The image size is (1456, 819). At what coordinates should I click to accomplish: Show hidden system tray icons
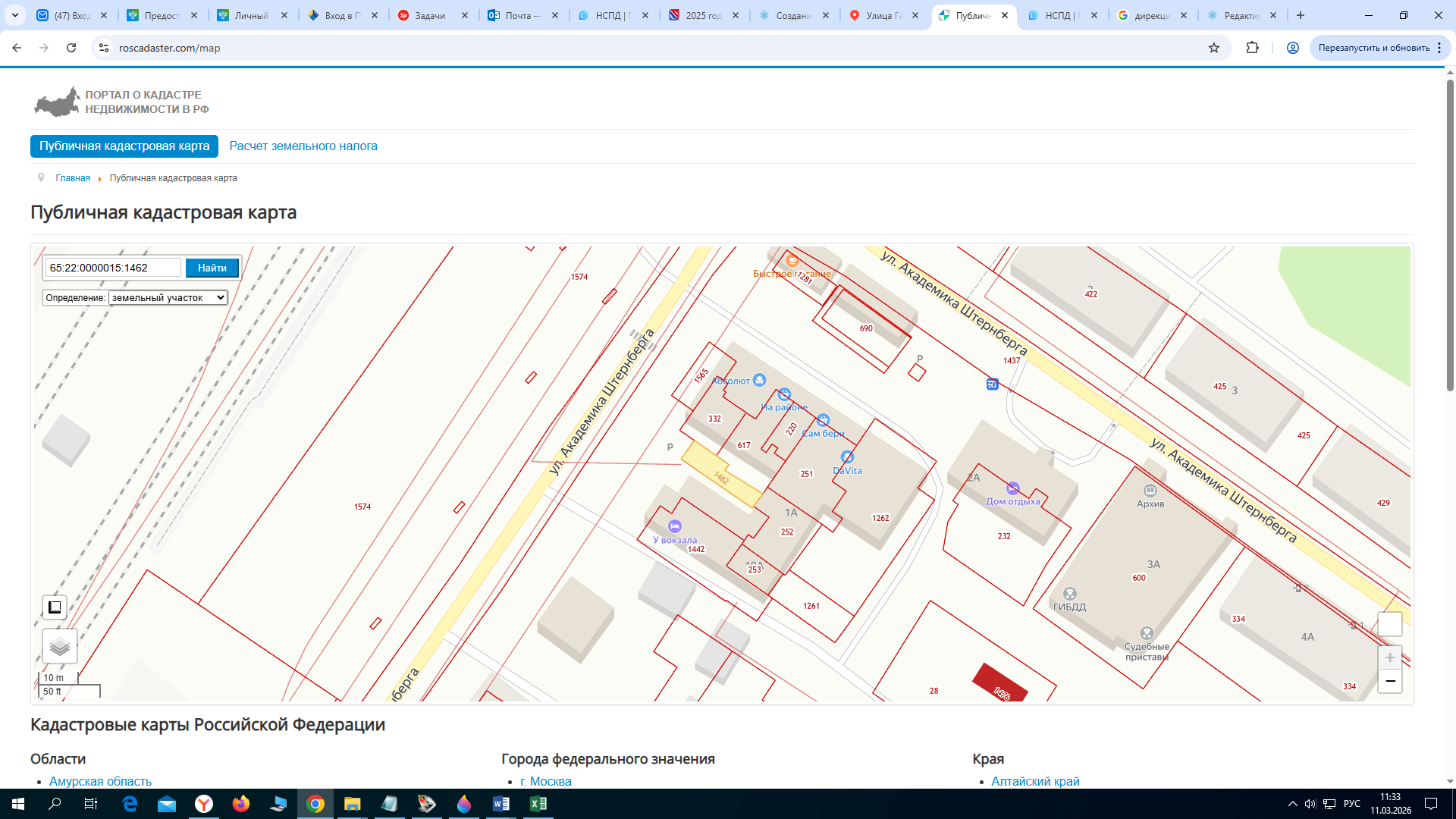point(1292,804)
